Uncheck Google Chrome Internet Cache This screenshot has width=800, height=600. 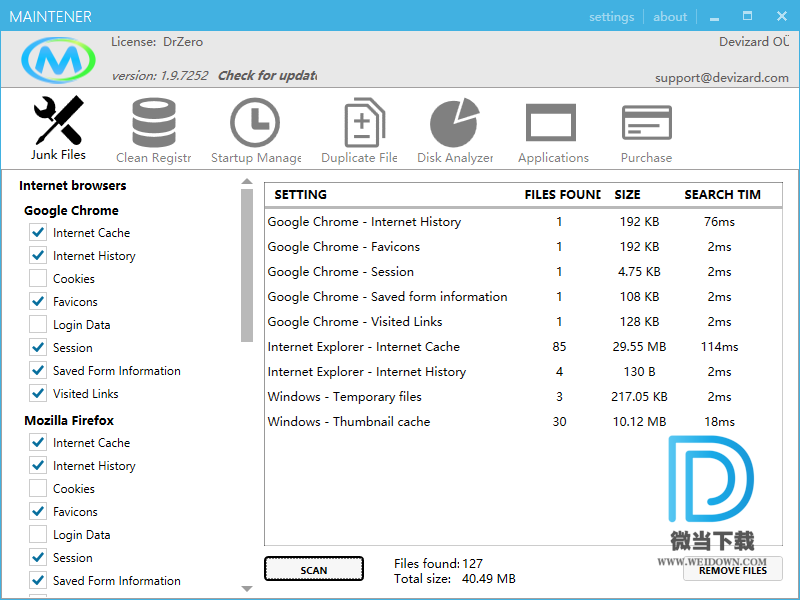(x=38, y=233)
